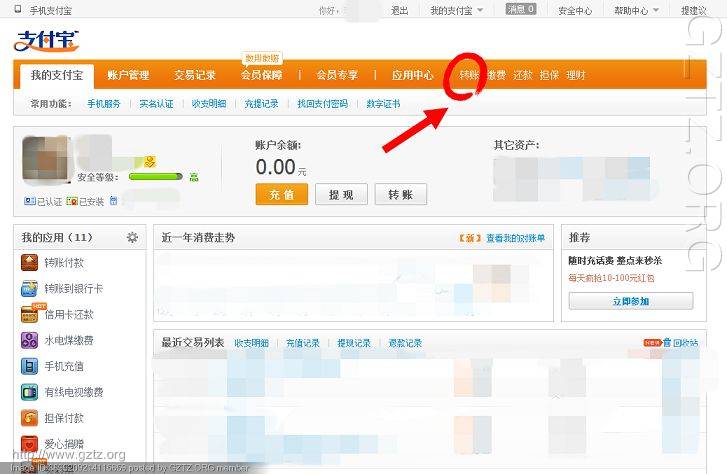Click the 随时充话费 整点来秒杀 headline
Image resolution: width=727 pixels, height=474 pixels.
[x=615, y=261]
